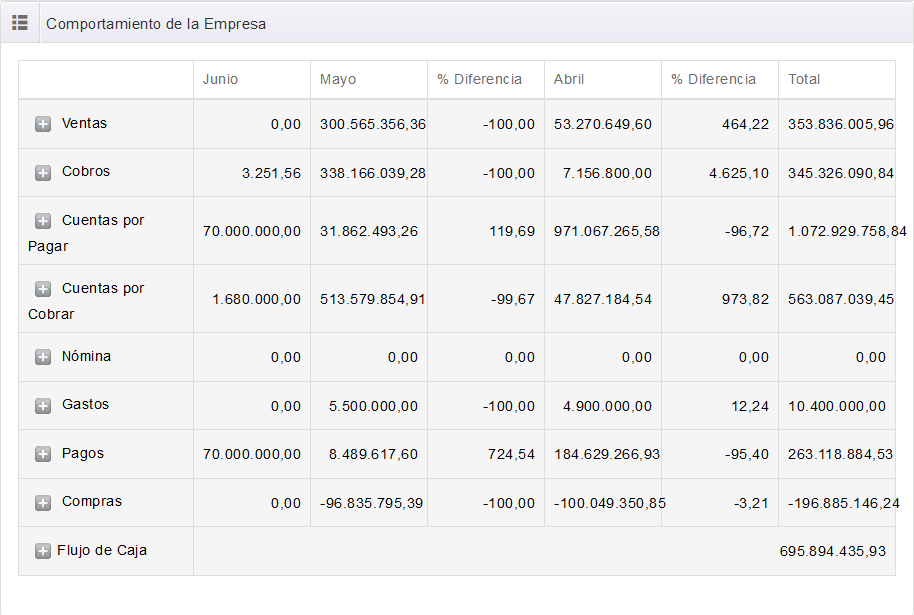Click the Total column header
Image resolution: width=914 pixels, height=615 pixels.
(x=804, y=79)
